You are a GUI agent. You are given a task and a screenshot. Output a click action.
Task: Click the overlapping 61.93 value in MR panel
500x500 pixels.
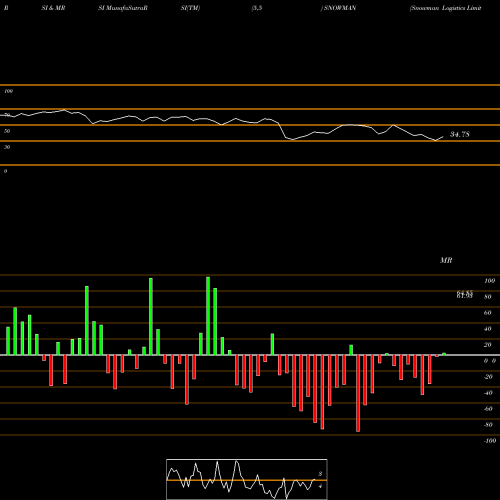(465, 295)
